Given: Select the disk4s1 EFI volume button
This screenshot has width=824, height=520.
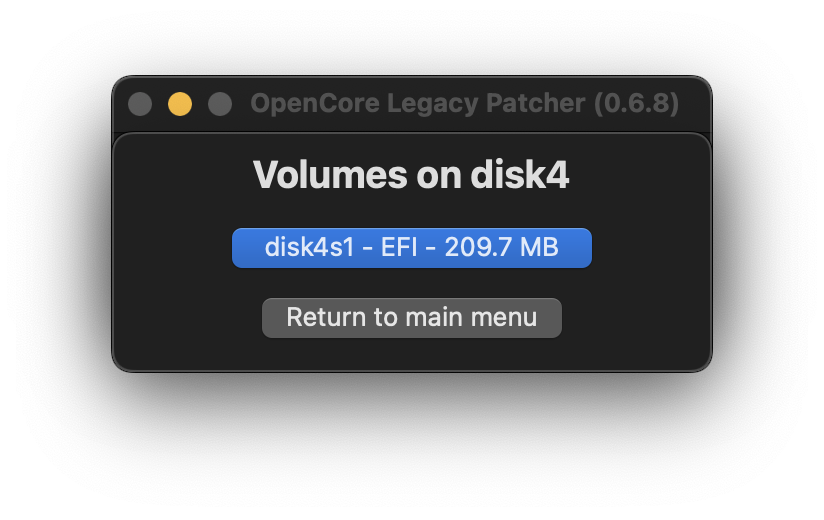Looking at the screenshot, I should 411,248.
